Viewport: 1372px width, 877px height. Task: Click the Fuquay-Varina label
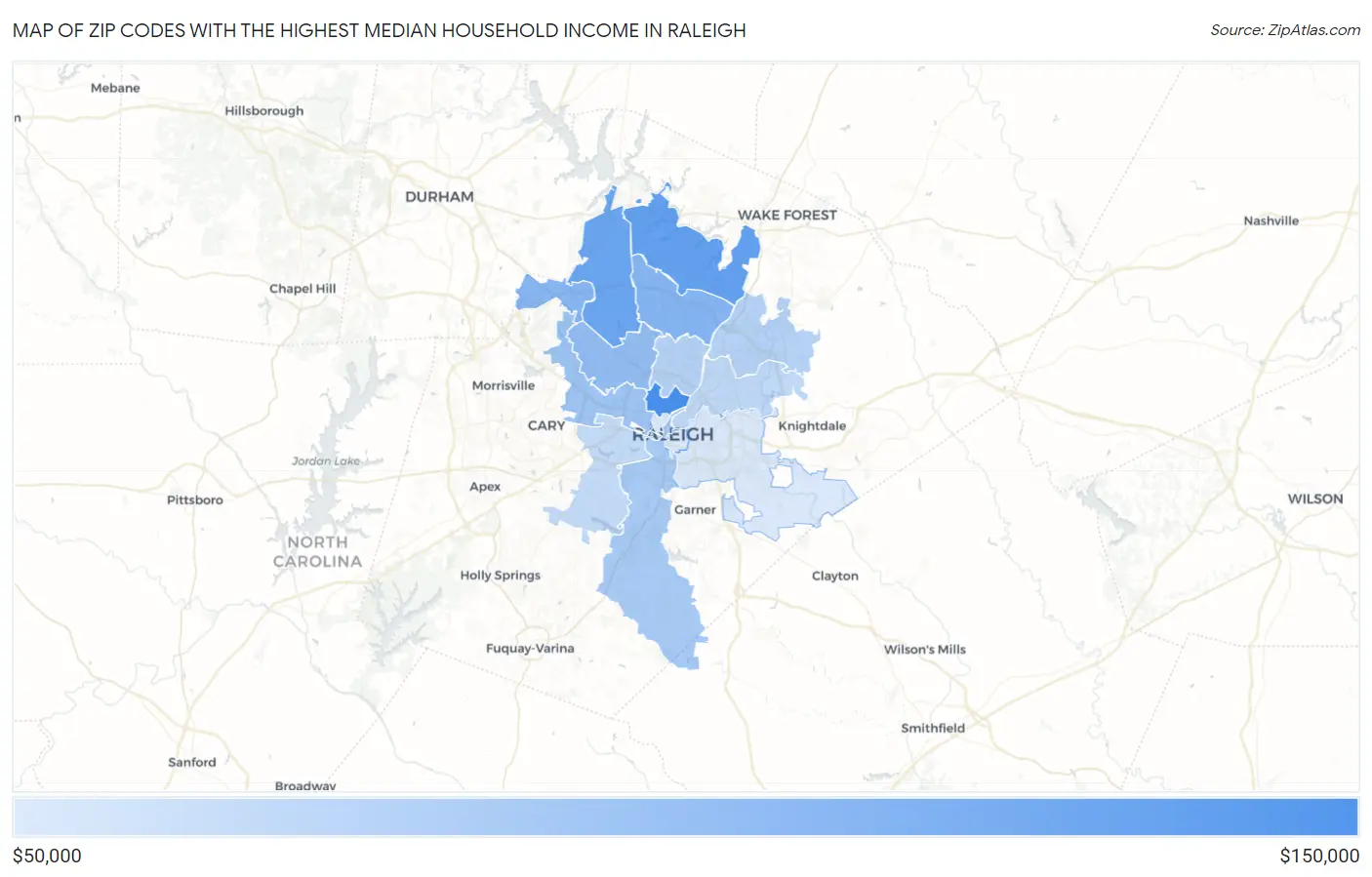[530, 649]
